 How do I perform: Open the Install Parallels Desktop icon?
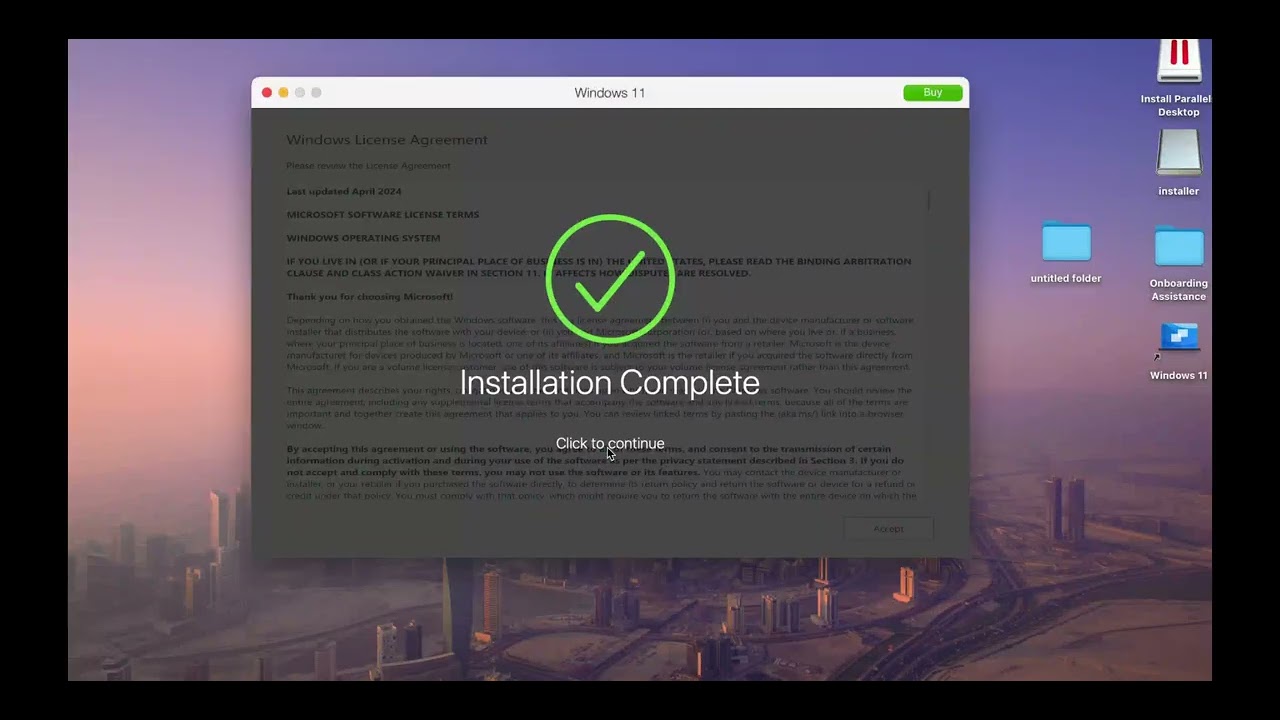pos(1179,62)
